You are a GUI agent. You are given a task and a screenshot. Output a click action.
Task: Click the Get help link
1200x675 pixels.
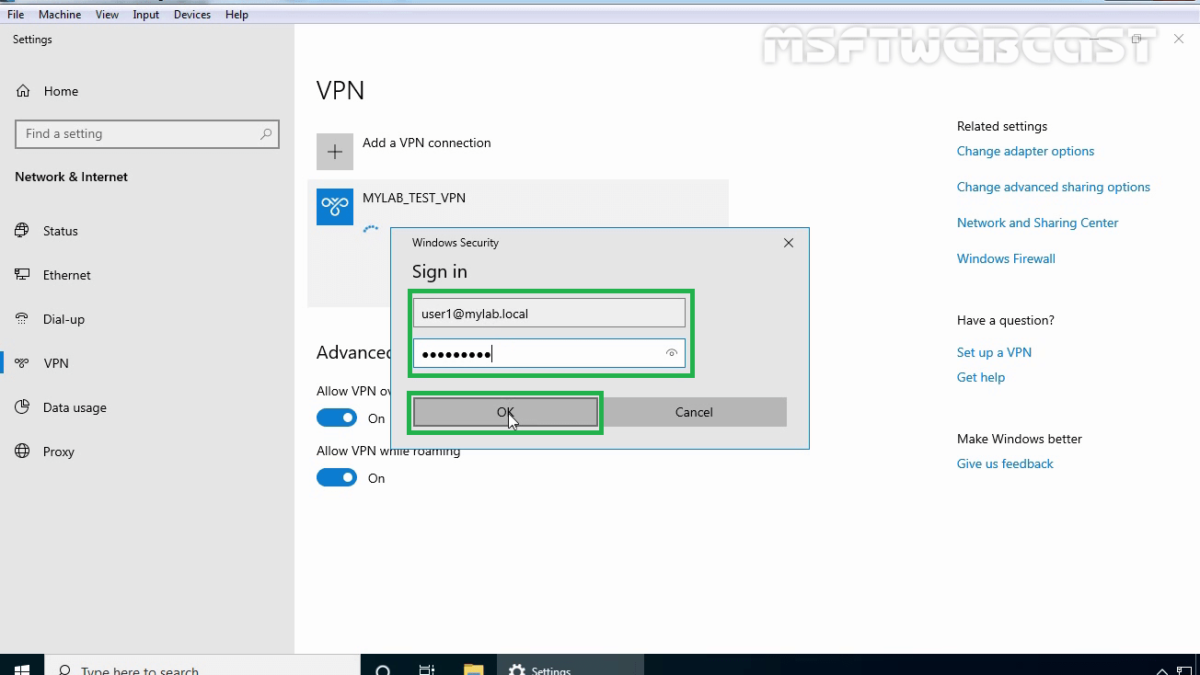[x=981, y=378]
